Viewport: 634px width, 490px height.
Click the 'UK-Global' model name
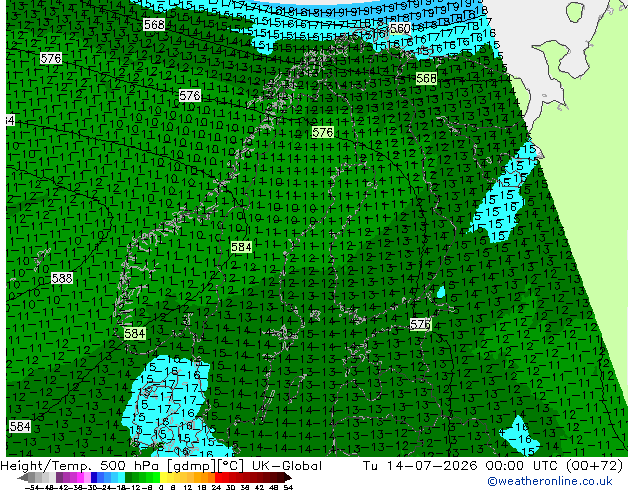click(287, 466)
